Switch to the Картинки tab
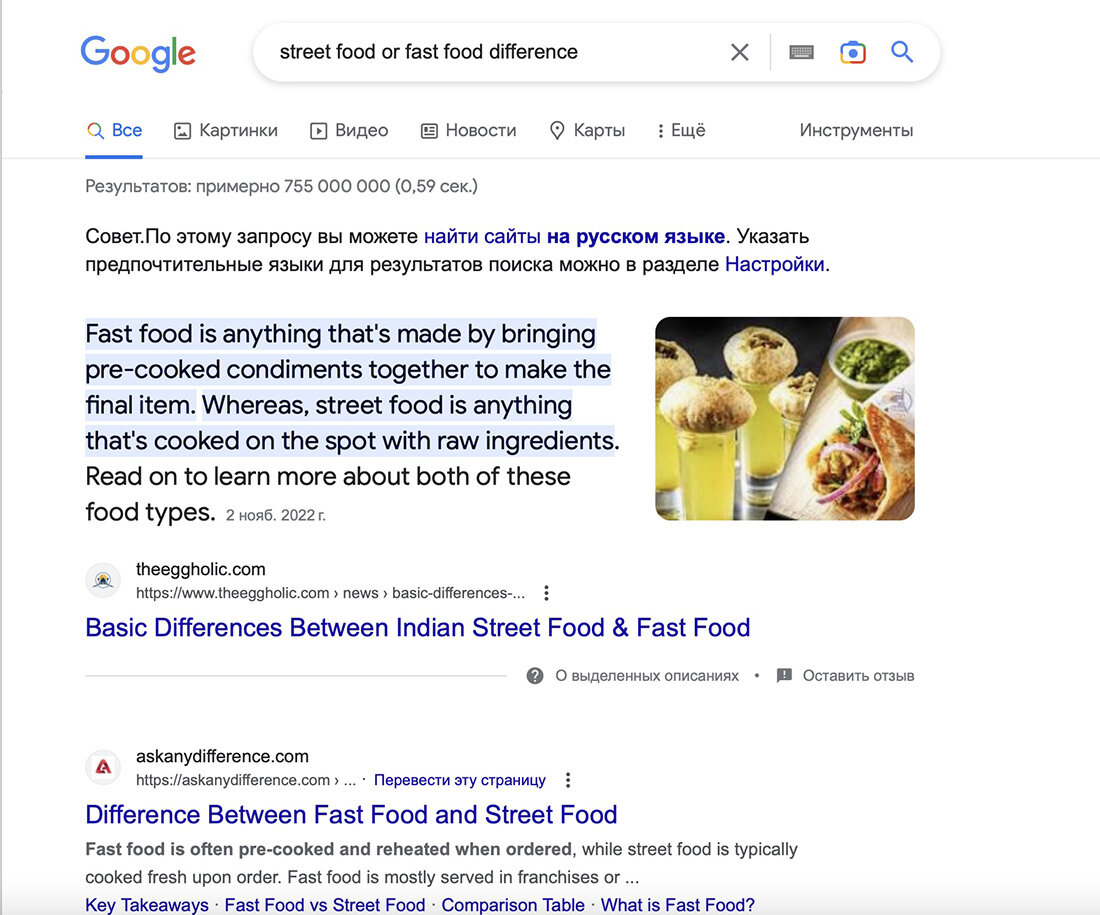 pyautogui.click(x=225, y=131)
